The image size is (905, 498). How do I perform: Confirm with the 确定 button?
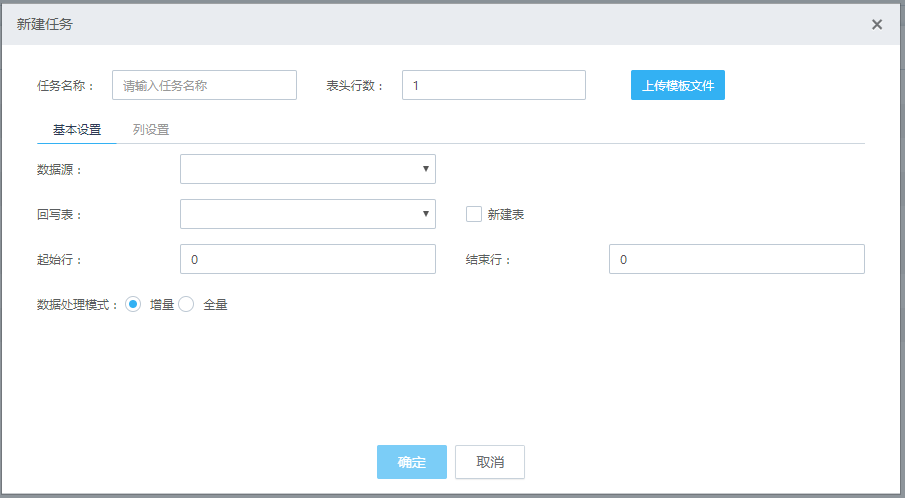[412, 462]
